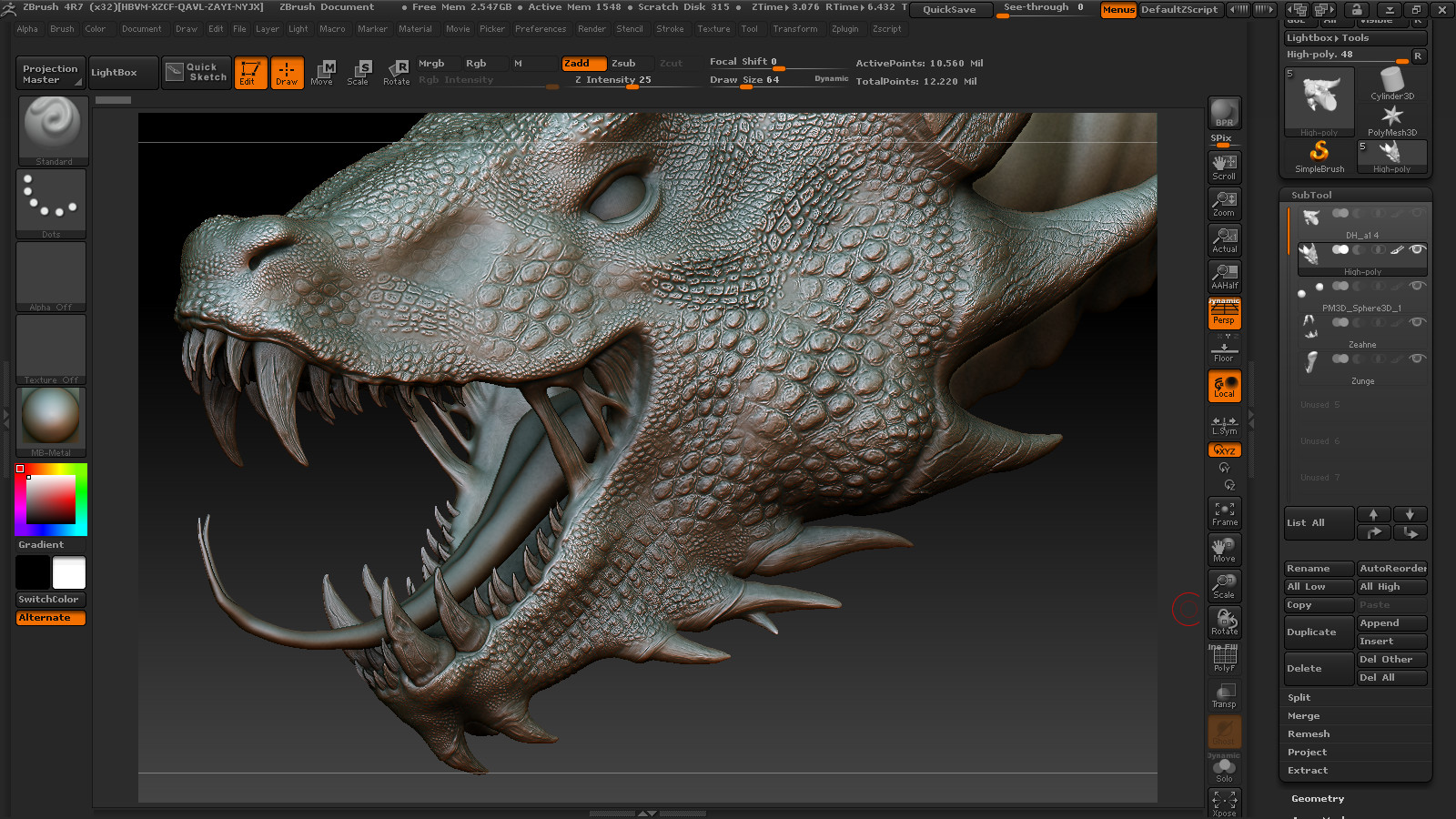Click the Zplugin menu item

coord(844,28)
